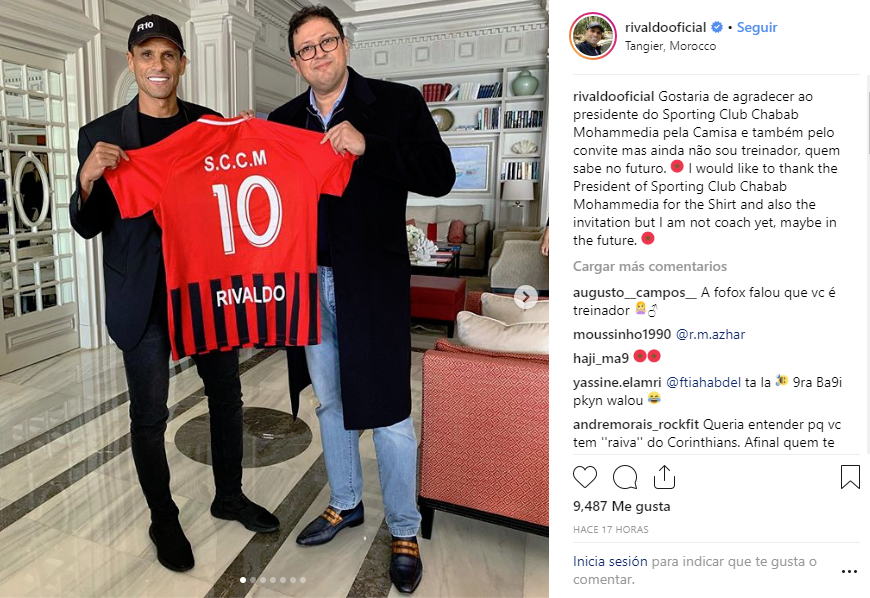The height and width of the screenshot is (598, 870).
Task: View who liked via 9,487 Me gusta
Action: click(621, 506)
